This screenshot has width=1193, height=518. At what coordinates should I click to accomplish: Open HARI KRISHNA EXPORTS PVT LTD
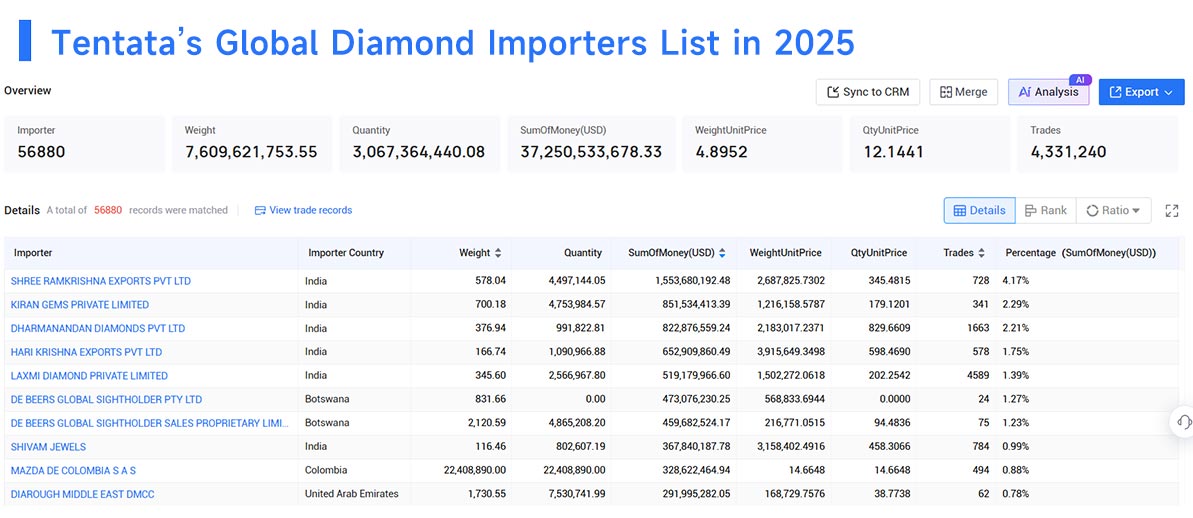[86, 352]
